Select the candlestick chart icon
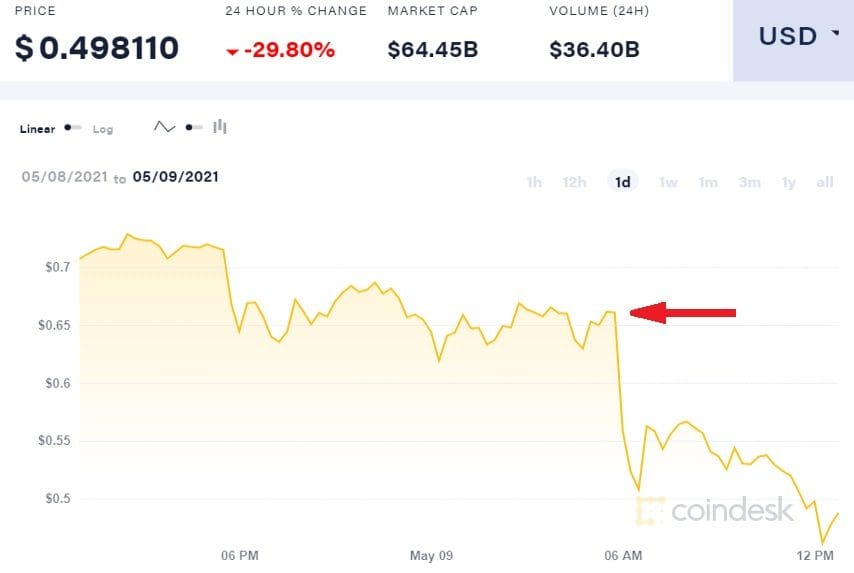The height and width of the screenshot is (573, 854). click(x=220, y=127)
